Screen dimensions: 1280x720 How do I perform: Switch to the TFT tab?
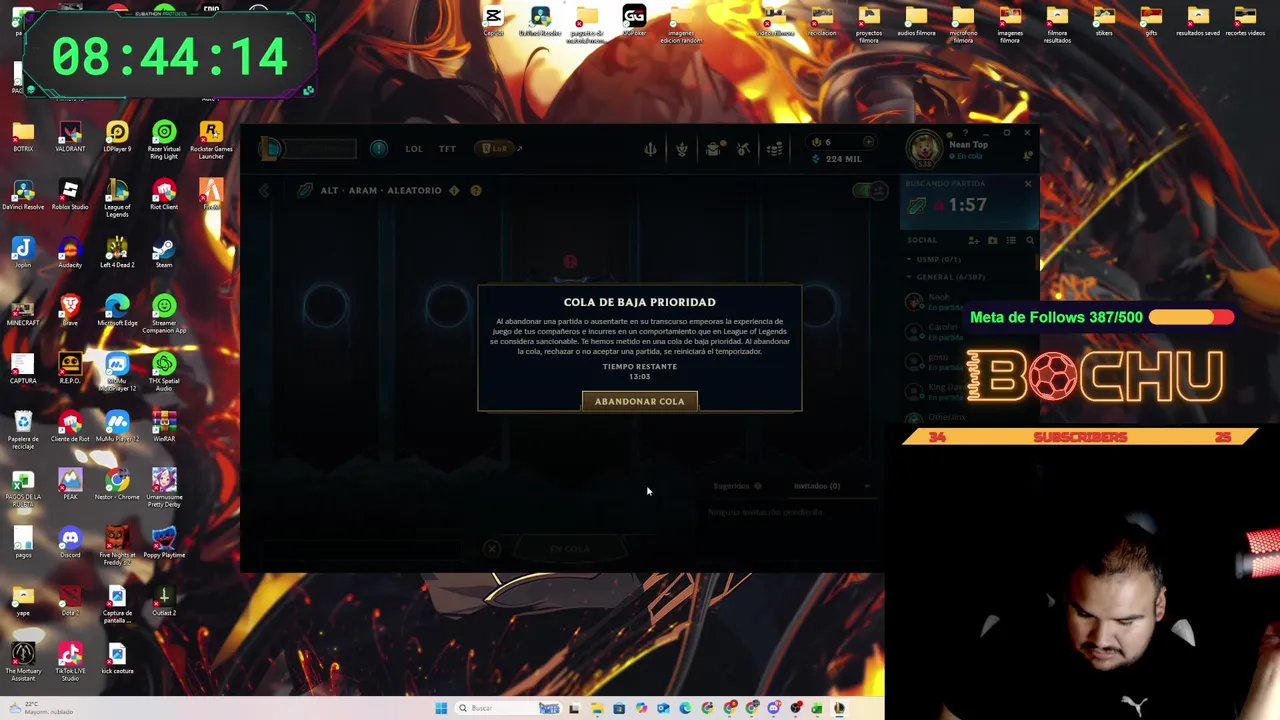coord(447,149)
